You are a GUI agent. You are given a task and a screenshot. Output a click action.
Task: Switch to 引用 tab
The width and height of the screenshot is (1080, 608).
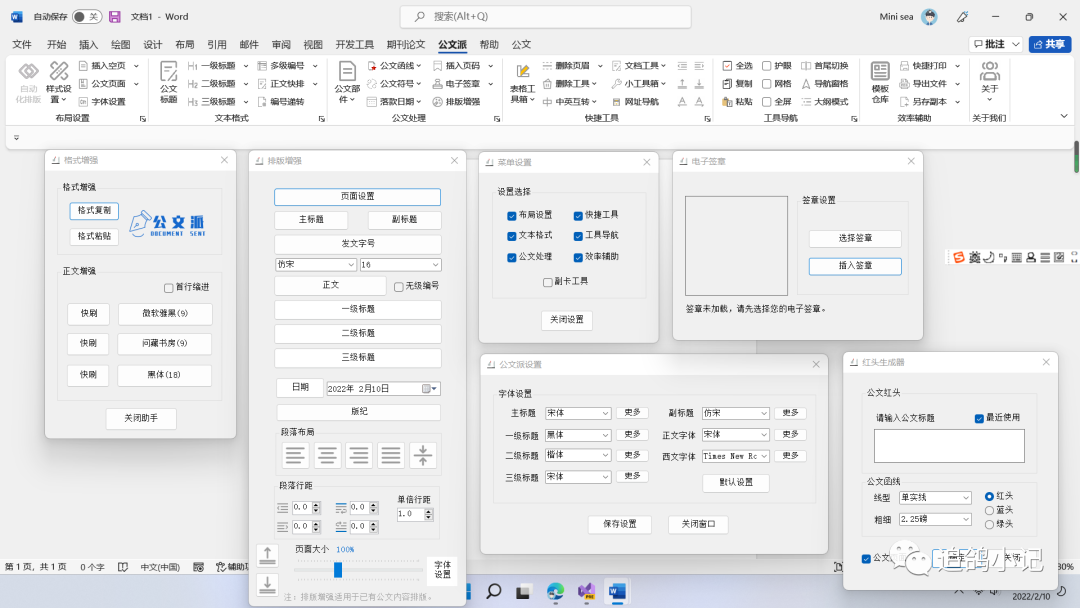tap(217, 44)
